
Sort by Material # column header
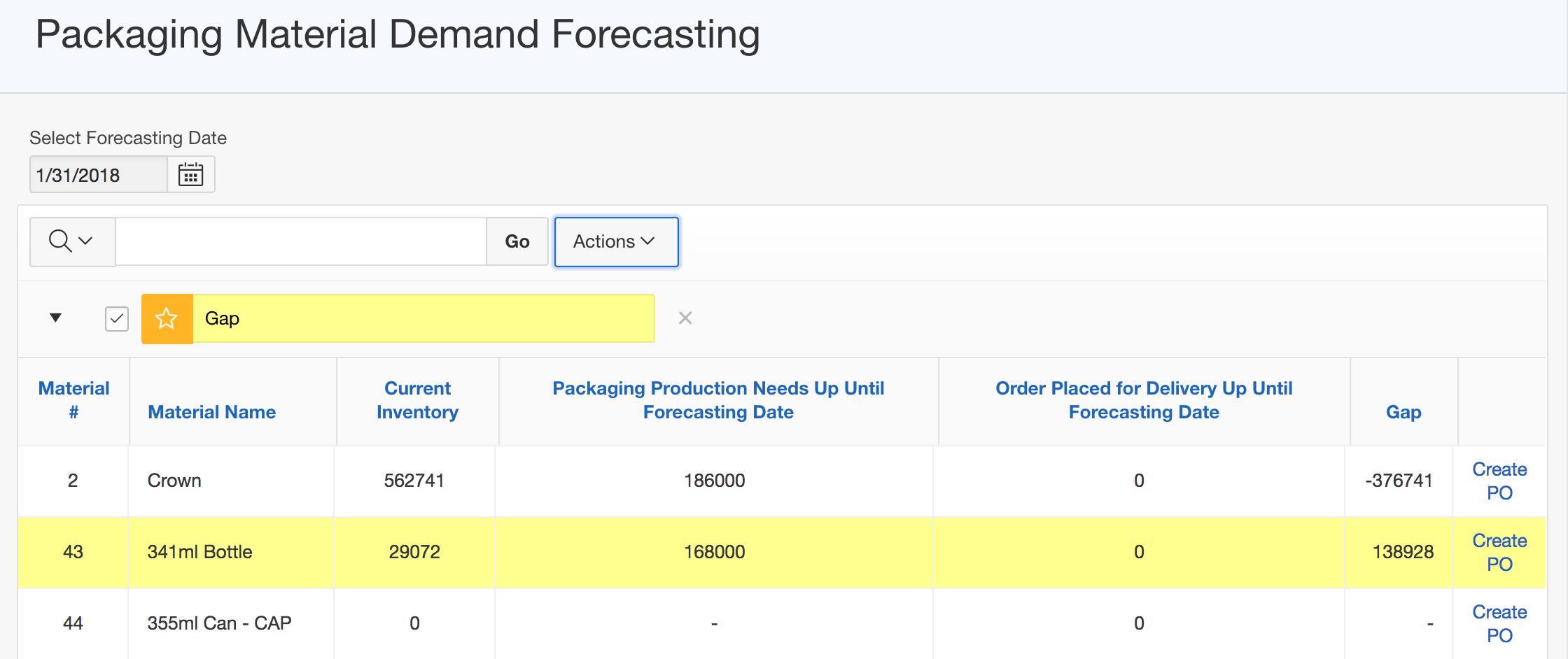(73, 400)
